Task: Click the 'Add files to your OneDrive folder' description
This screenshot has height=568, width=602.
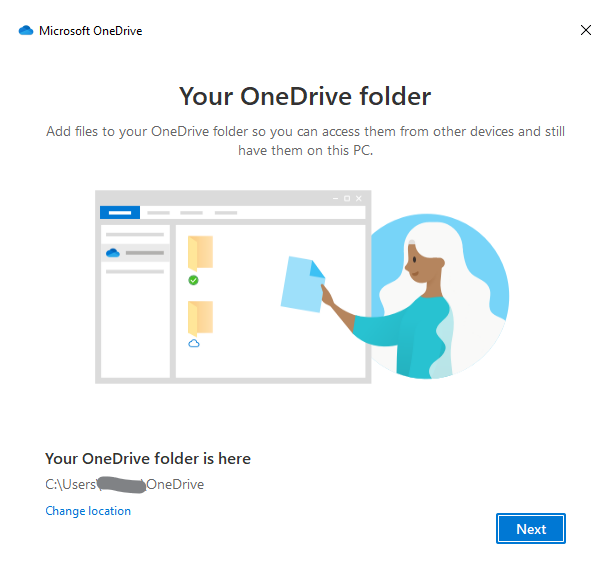Action: point(305,141)
